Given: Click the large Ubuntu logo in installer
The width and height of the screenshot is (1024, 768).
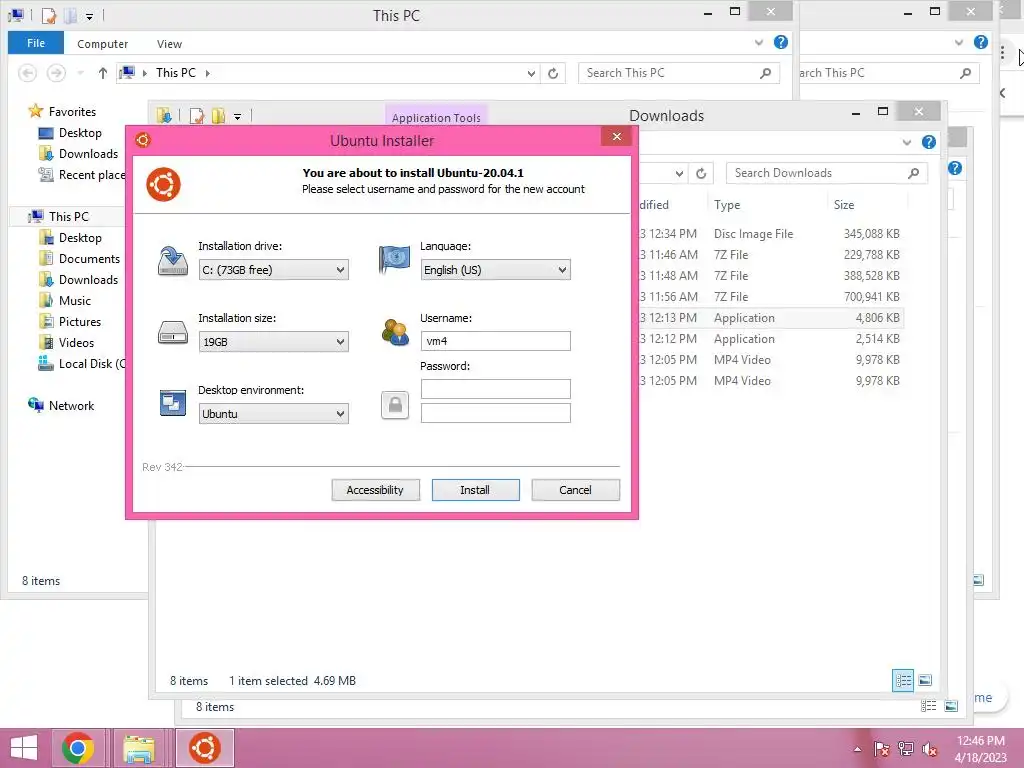Looking at the screenshot, I should (163, 184).
